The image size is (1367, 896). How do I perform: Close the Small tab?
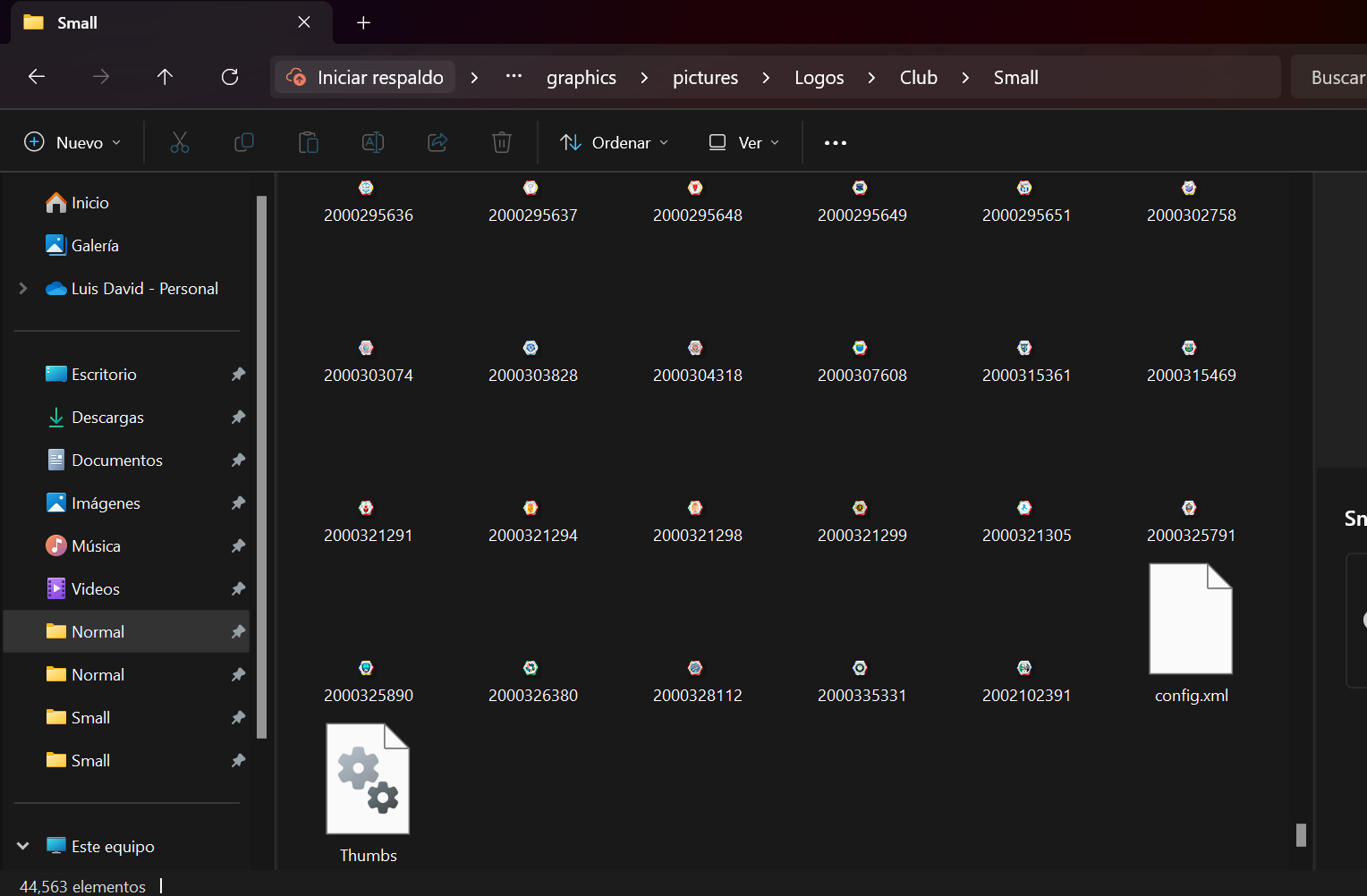(304, 22)
